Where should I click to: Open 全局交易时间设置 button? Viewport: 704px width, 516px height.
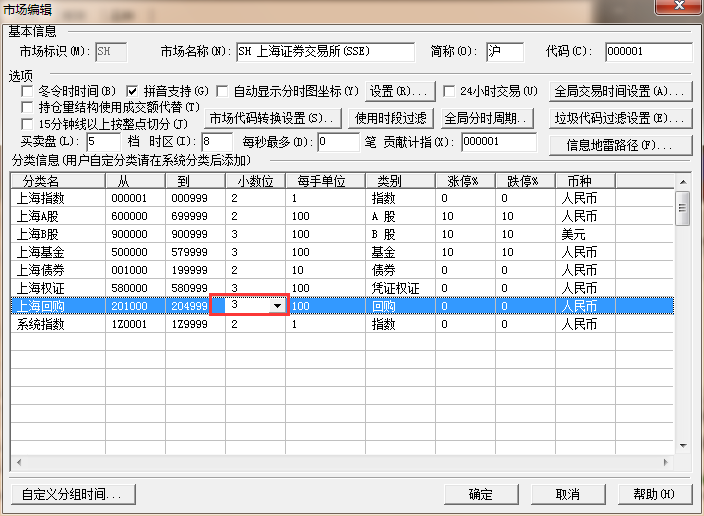pyautogui.click(x=621, y=92)
